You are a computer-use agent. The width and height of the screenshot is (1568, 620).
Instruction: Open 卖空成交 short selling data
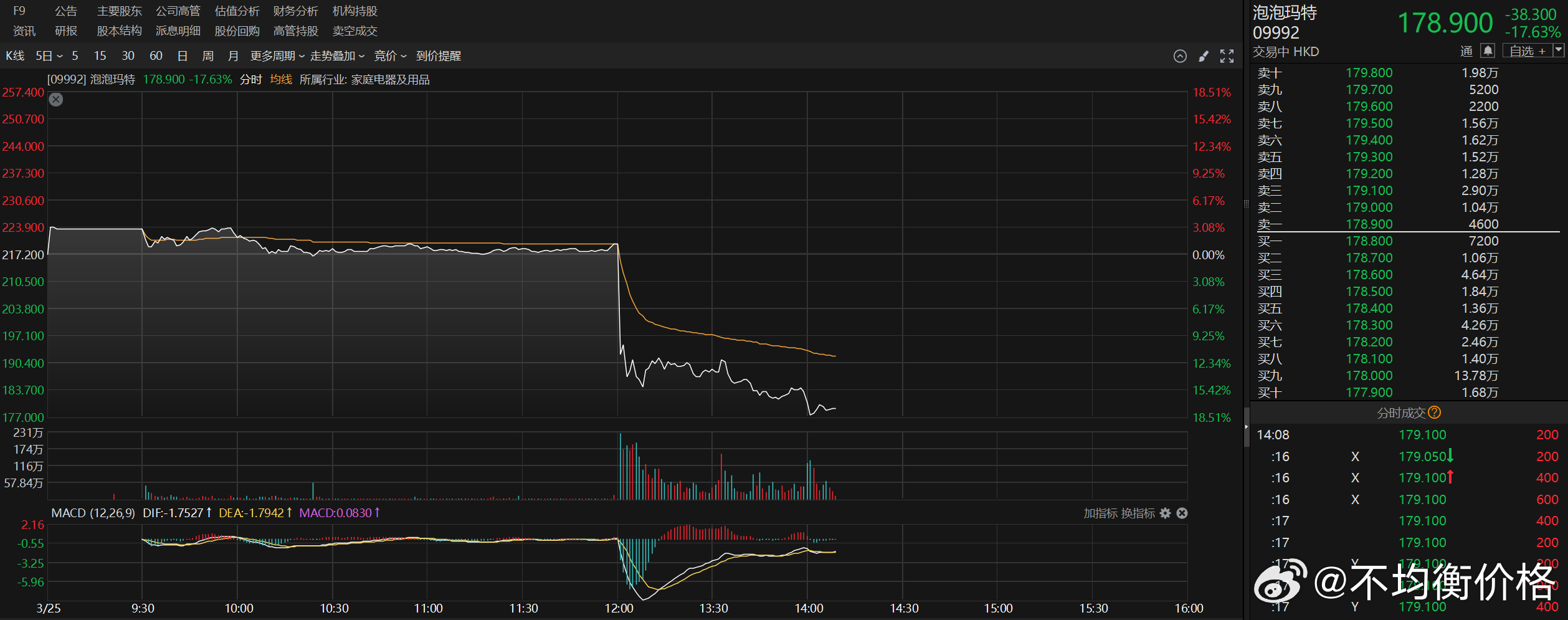[355, 31]
